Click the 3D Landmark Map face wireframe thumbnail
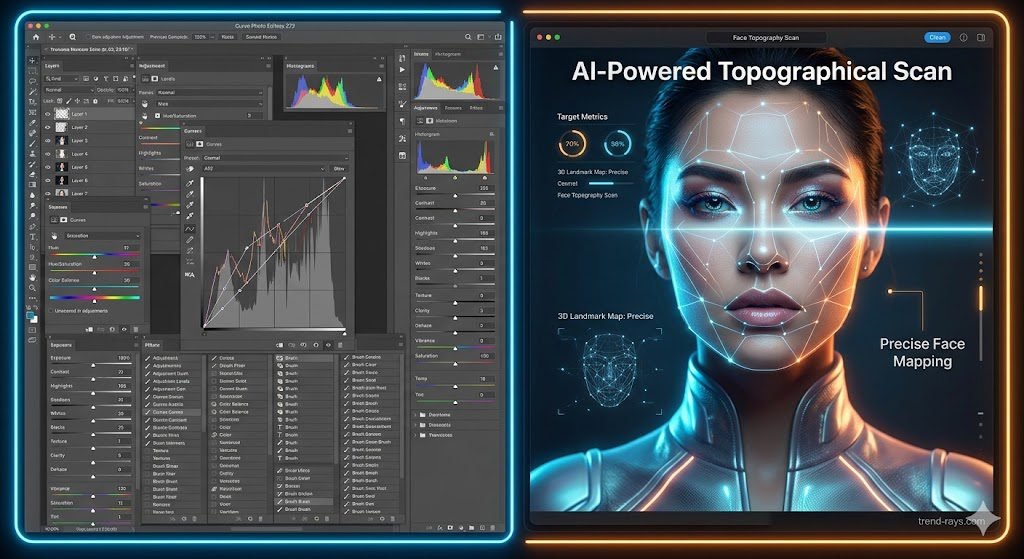1024x559 pixels. click(609, 370)
